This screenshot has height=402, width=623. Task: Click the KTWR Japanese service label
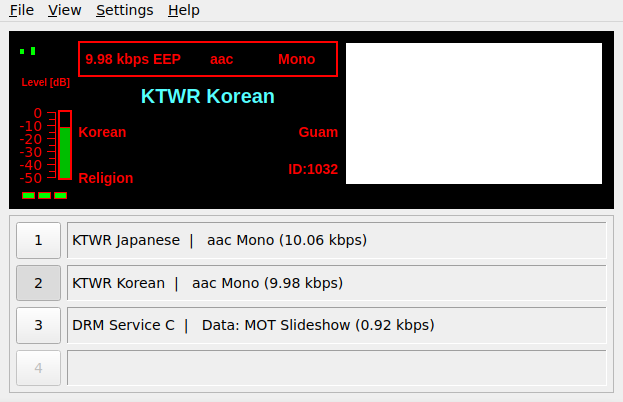click(x=337, y=240)
